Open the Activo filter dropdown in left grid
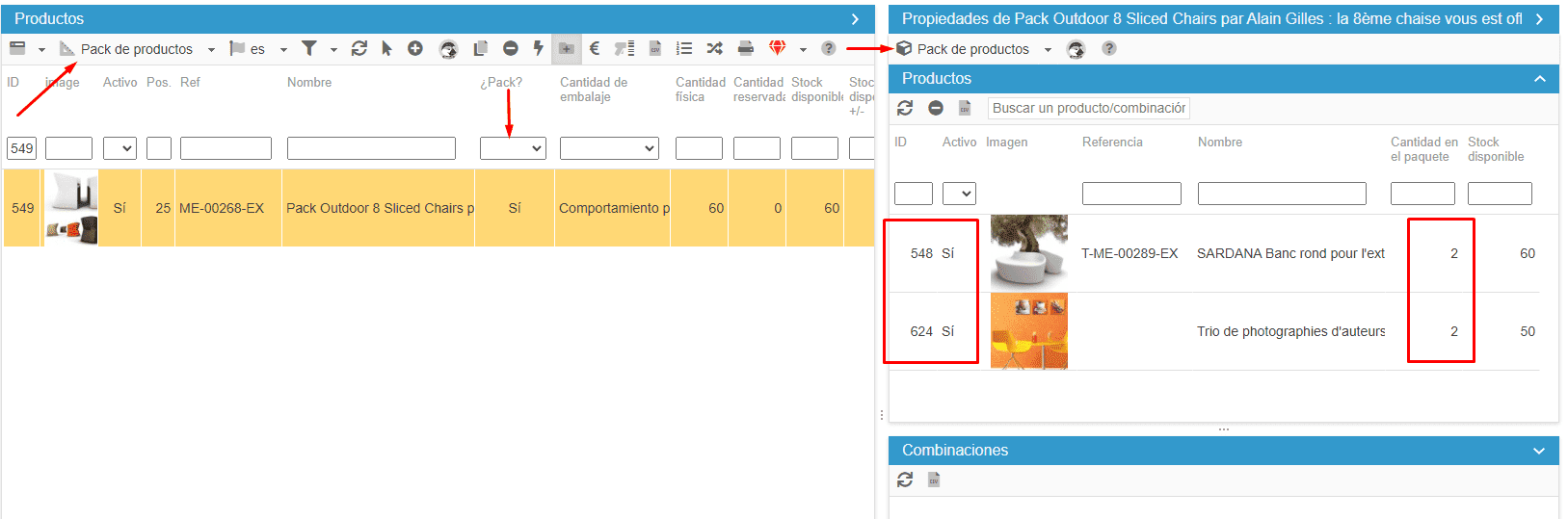Viewport: 1568px width, 519px height. (120, 148)
